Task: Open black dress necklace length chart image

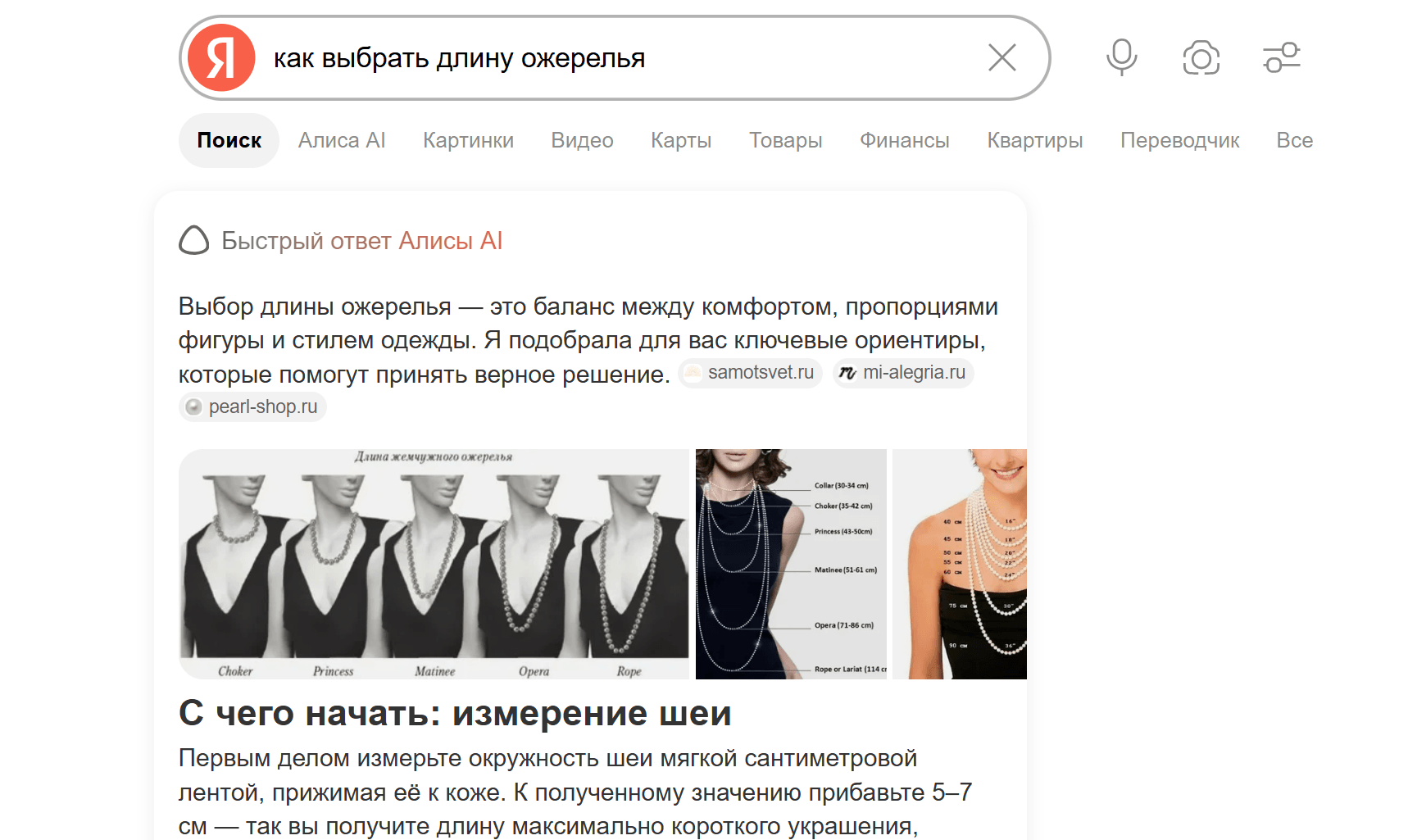Action: 791,564
